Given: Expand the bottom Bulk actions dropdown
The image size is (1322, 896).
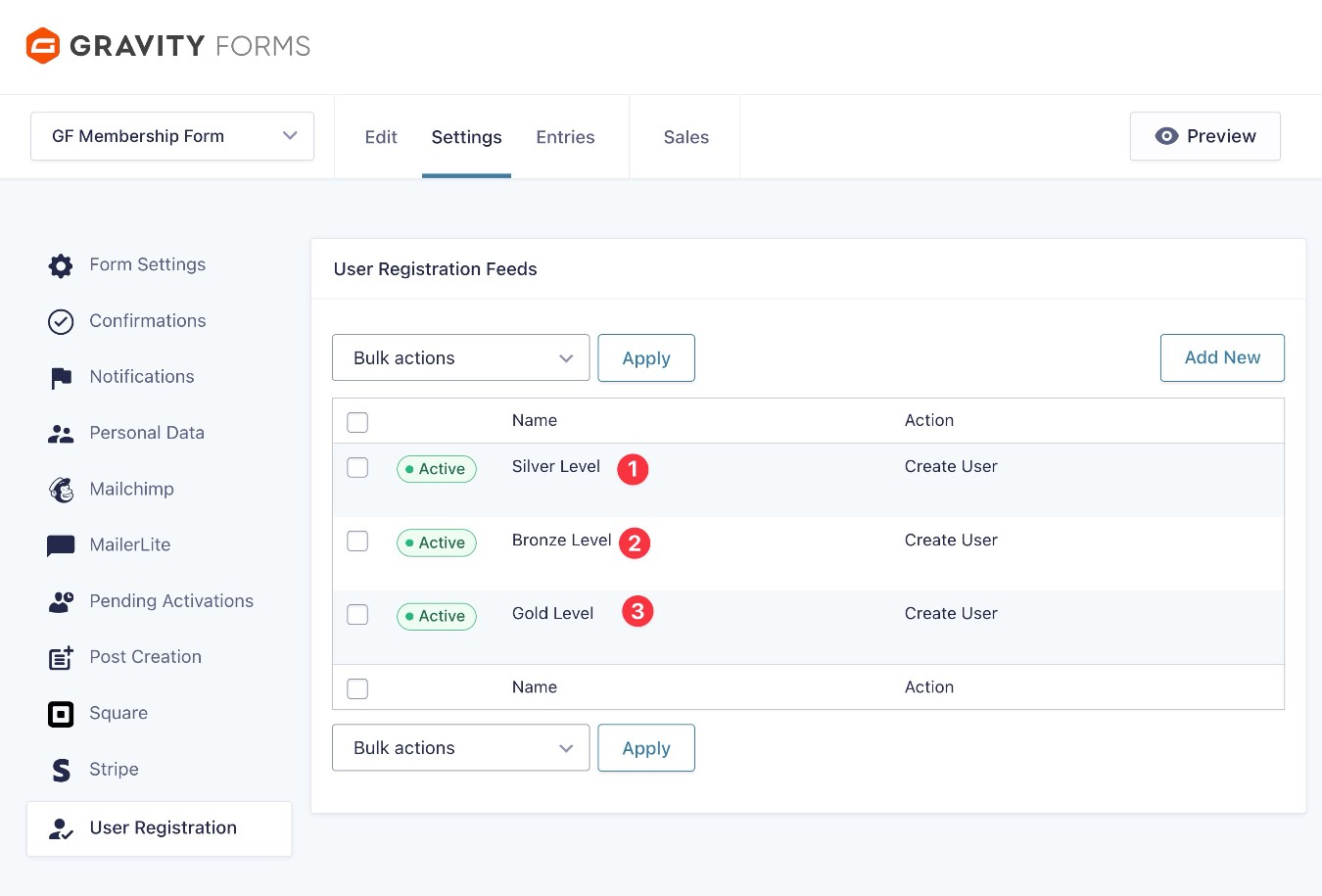Looking at the screenshot, I should click(x=460, y=747).
